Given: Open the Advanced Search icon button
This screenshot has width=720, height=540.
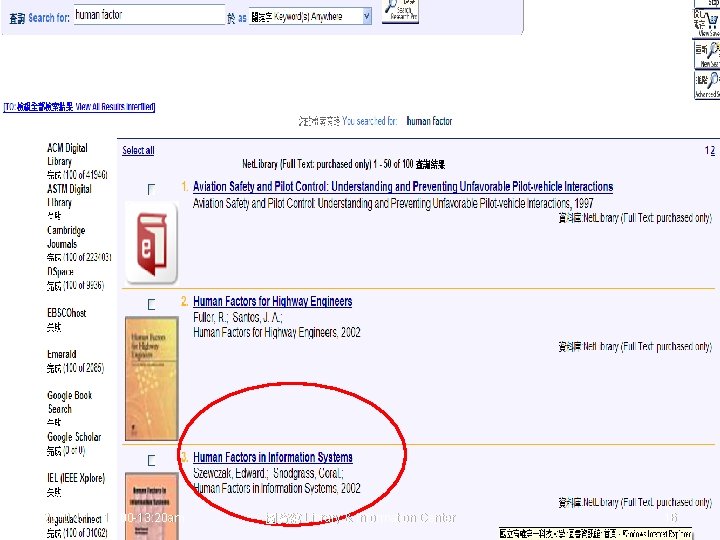Looking at the screenshot, I should click(x=707, y=85).
